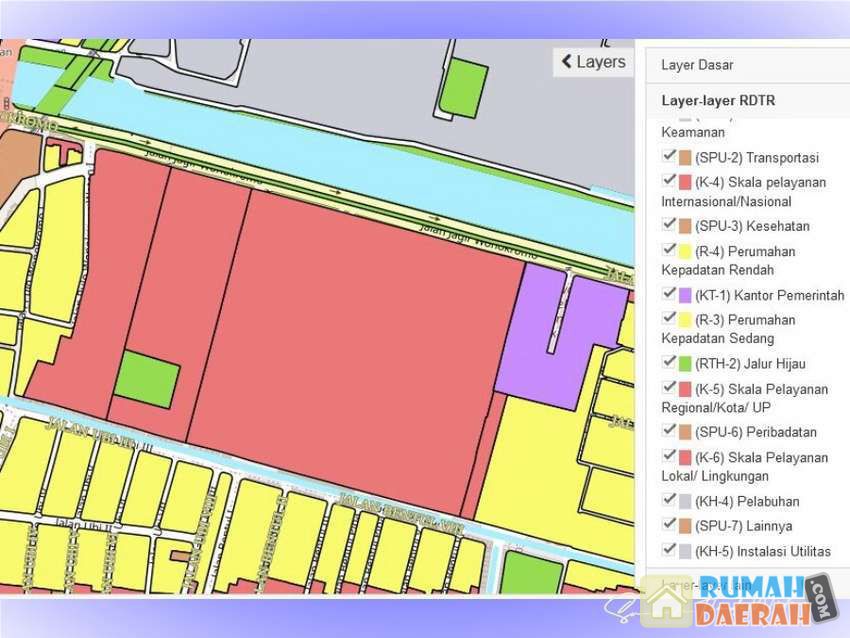The width and height of the screenshot is (850, 638).
Task: Expand the Layer Dasar section
Action: (697, 65)
